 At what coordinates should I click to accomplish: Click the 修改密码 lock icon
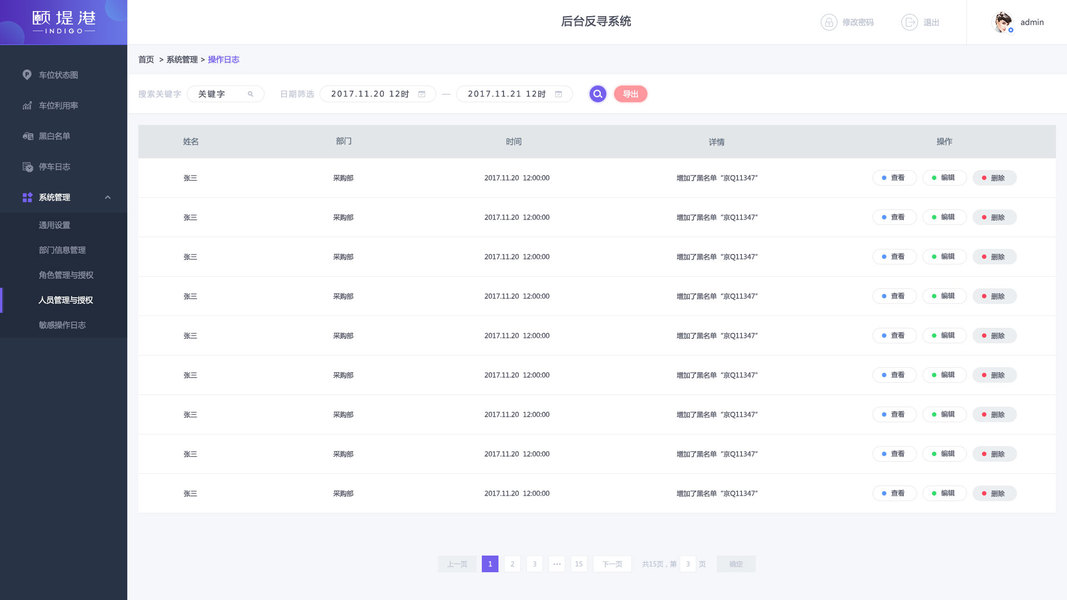[828, 22]
